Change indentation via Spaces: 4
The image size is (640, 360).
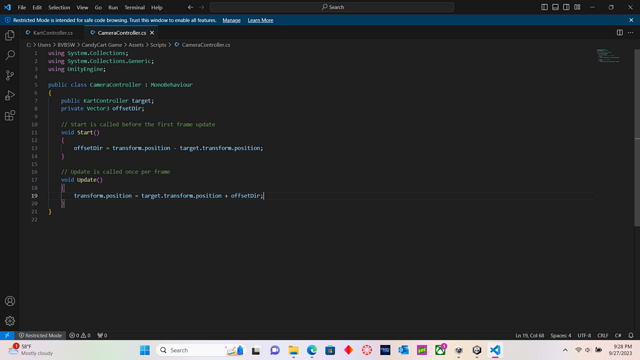[x=561, y=335]
